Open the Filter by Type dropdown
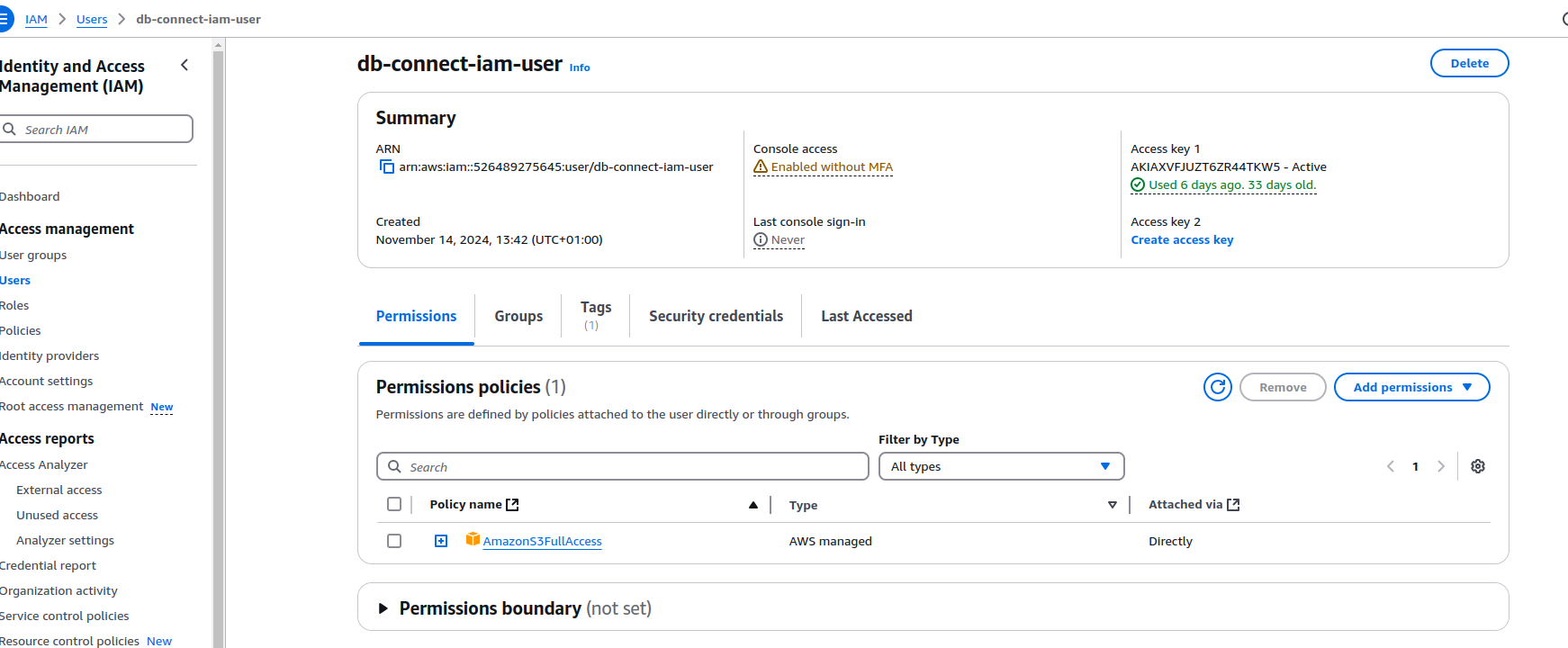Screen dimensions: 1568x648 coord(1002,466)
